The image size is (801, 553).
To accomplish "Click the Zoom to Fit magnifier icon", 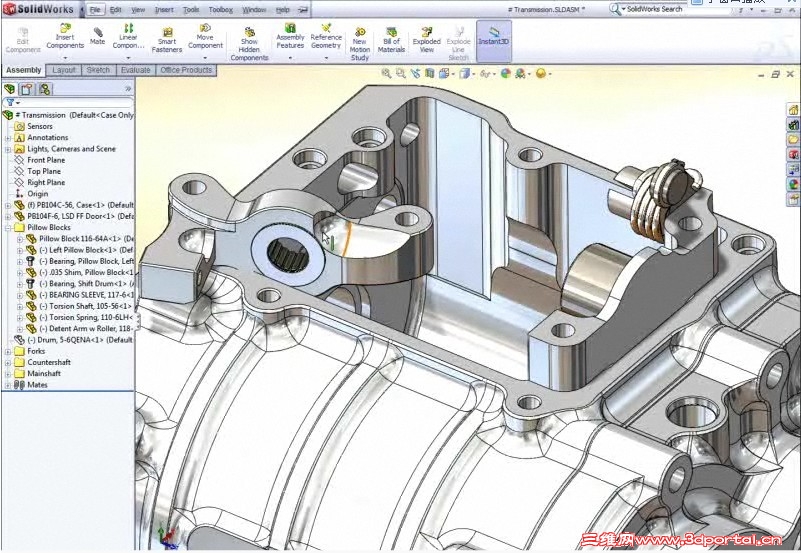I will pos(386,74).
